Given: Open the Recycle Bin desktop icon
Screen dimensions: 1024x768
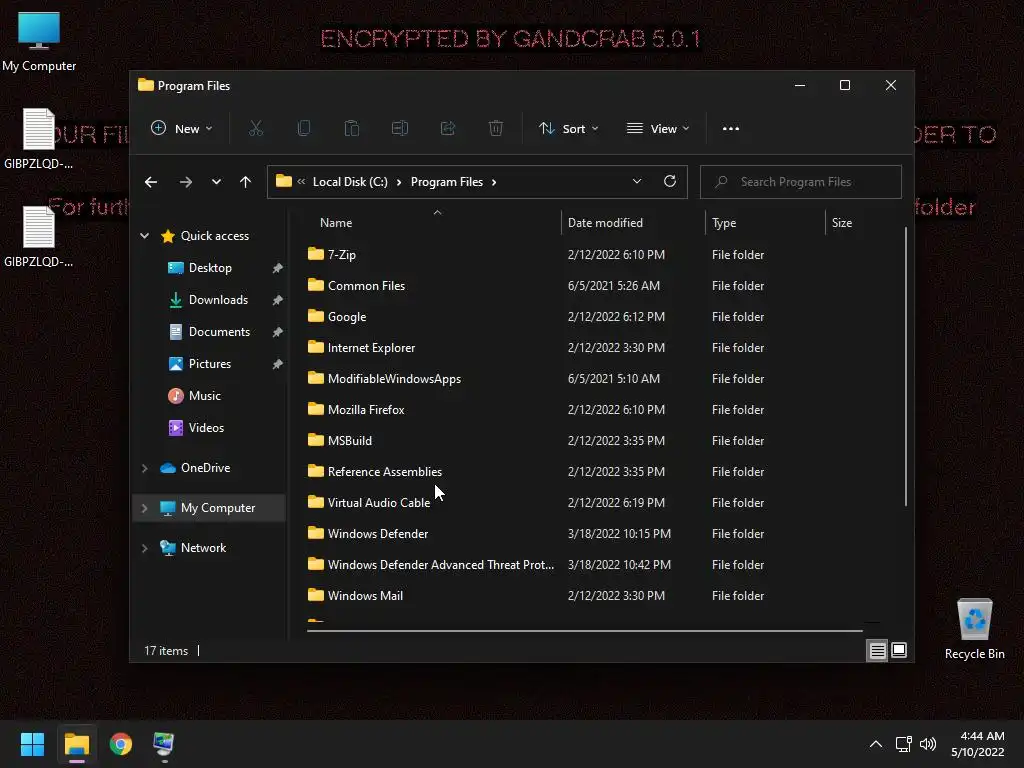Looking at the screenshot, I should (x=974, y=629).
